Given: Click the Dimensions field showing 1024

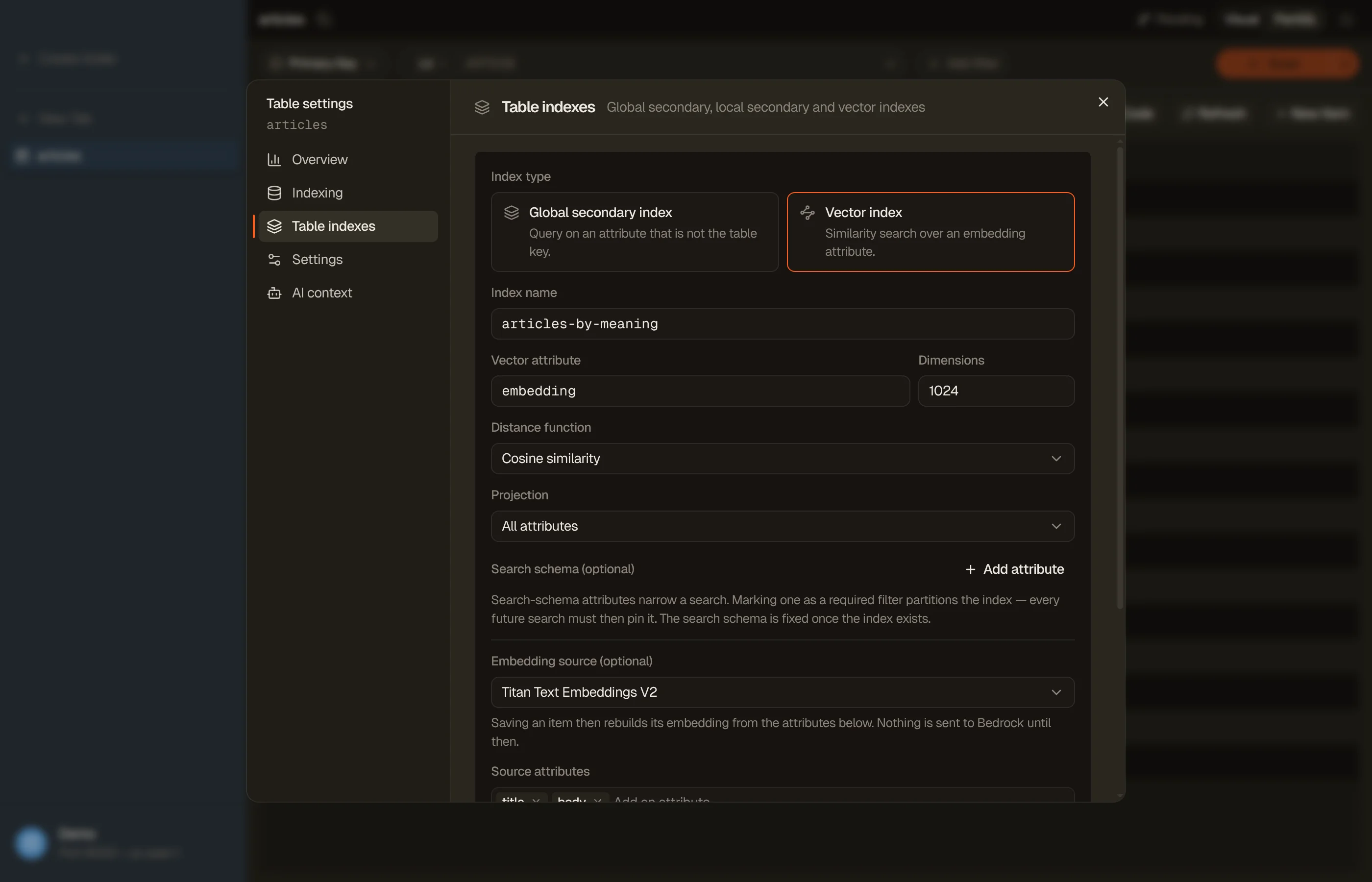Looking at the screenshot, I should (996, 391).
